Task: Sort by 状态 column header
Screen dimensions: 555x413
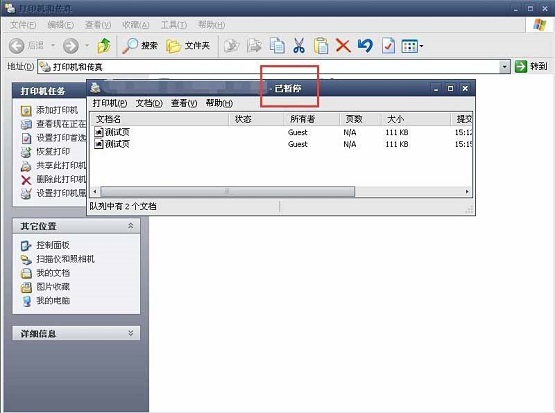Action: (256, 119)
